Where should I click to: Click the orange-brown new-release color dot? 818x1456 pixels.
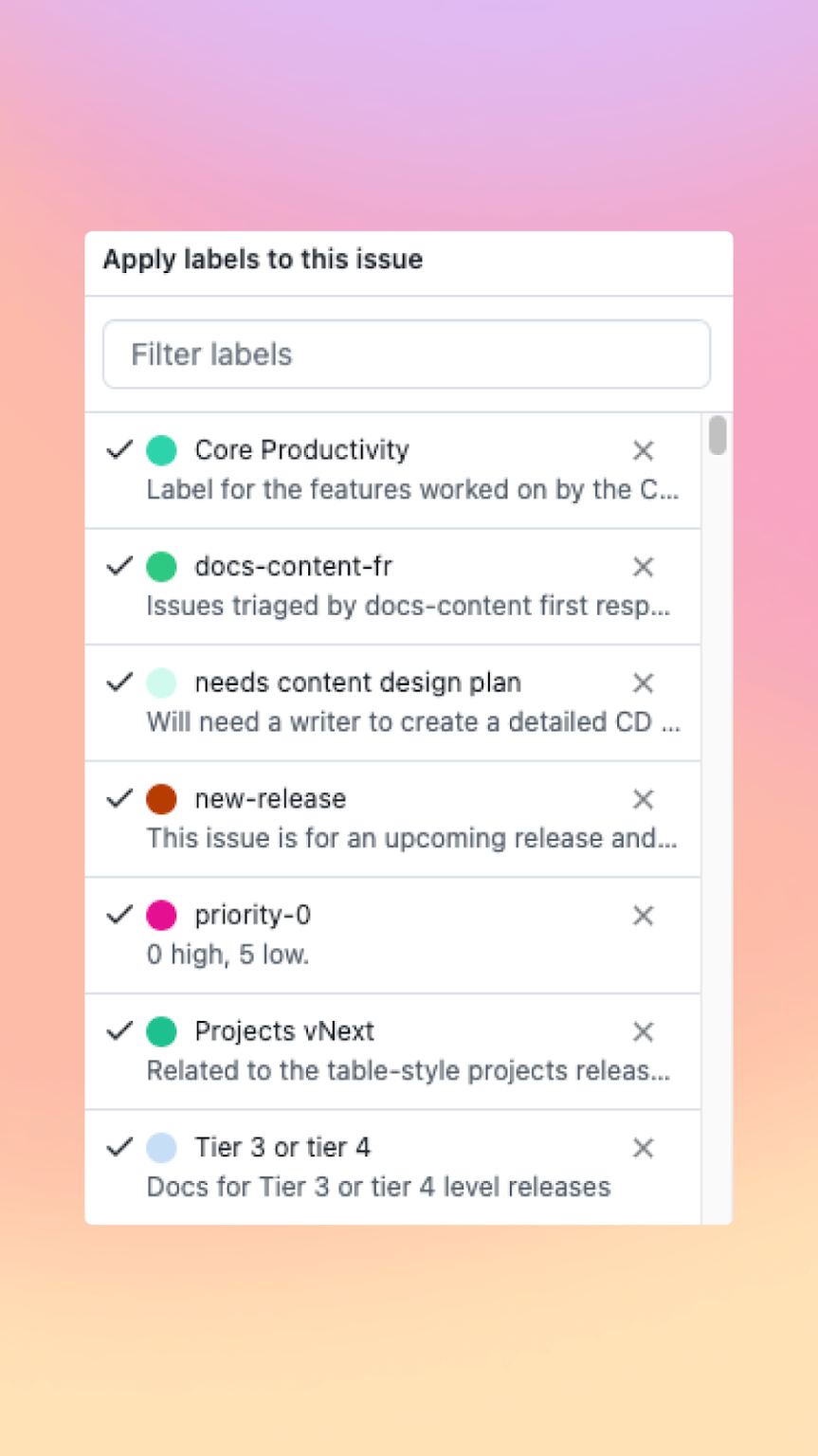click(x=162, y=799)
